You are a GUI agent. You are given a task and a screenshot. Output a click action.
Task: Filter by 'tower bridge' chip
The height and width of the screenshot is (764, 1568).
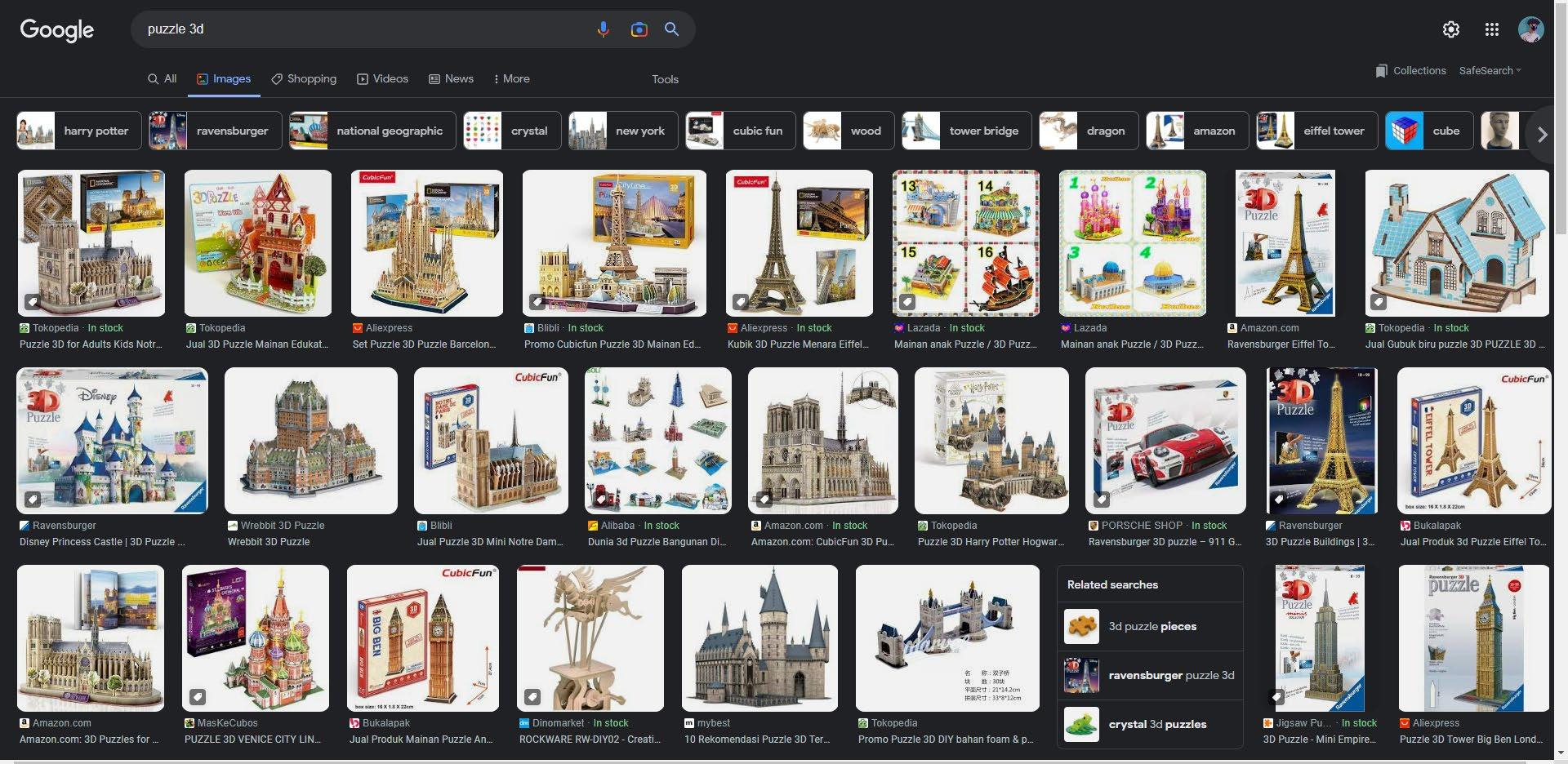coord(967,131)
